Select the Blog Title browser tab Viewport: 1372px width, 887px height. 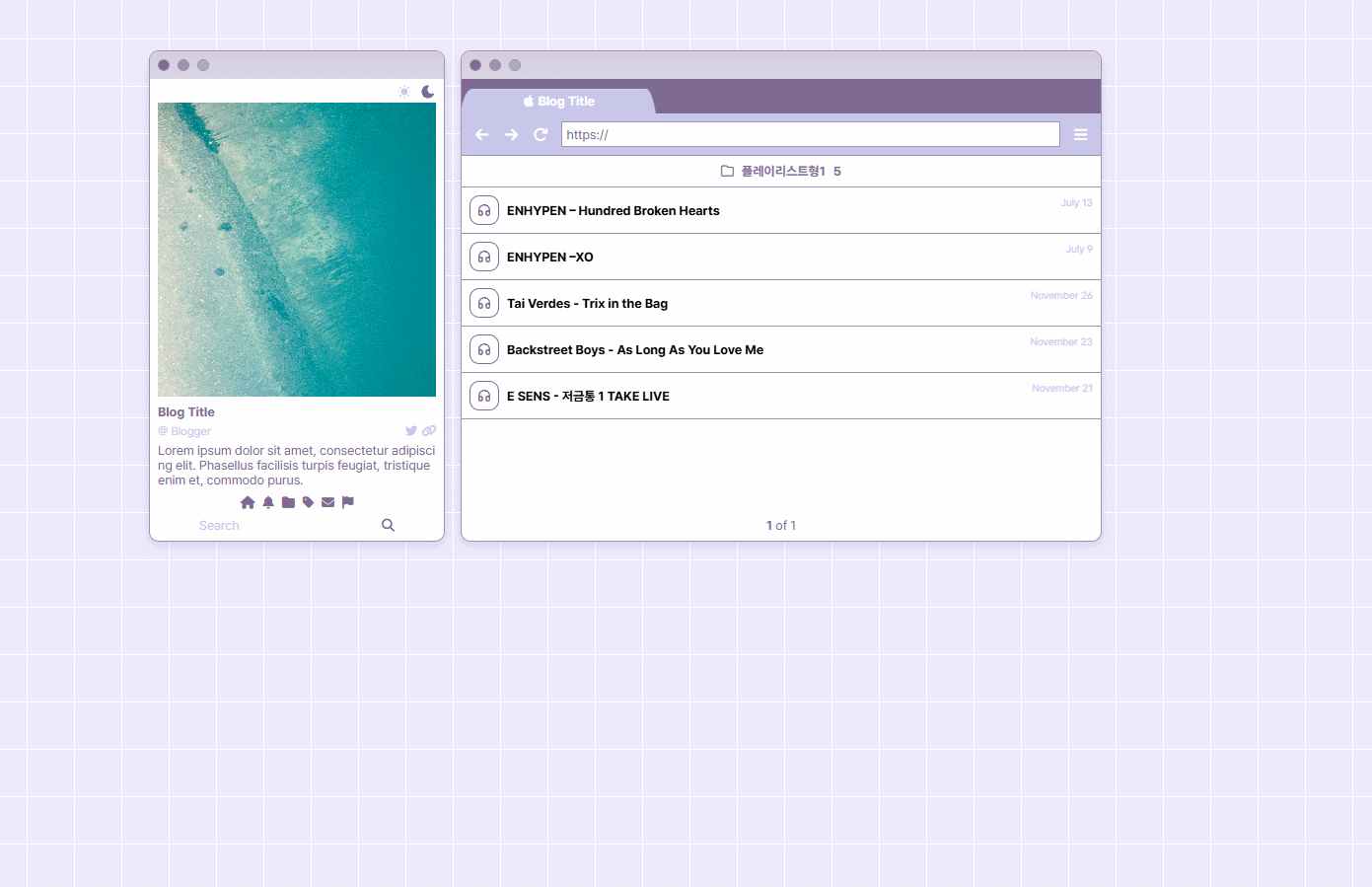[558, 102]
